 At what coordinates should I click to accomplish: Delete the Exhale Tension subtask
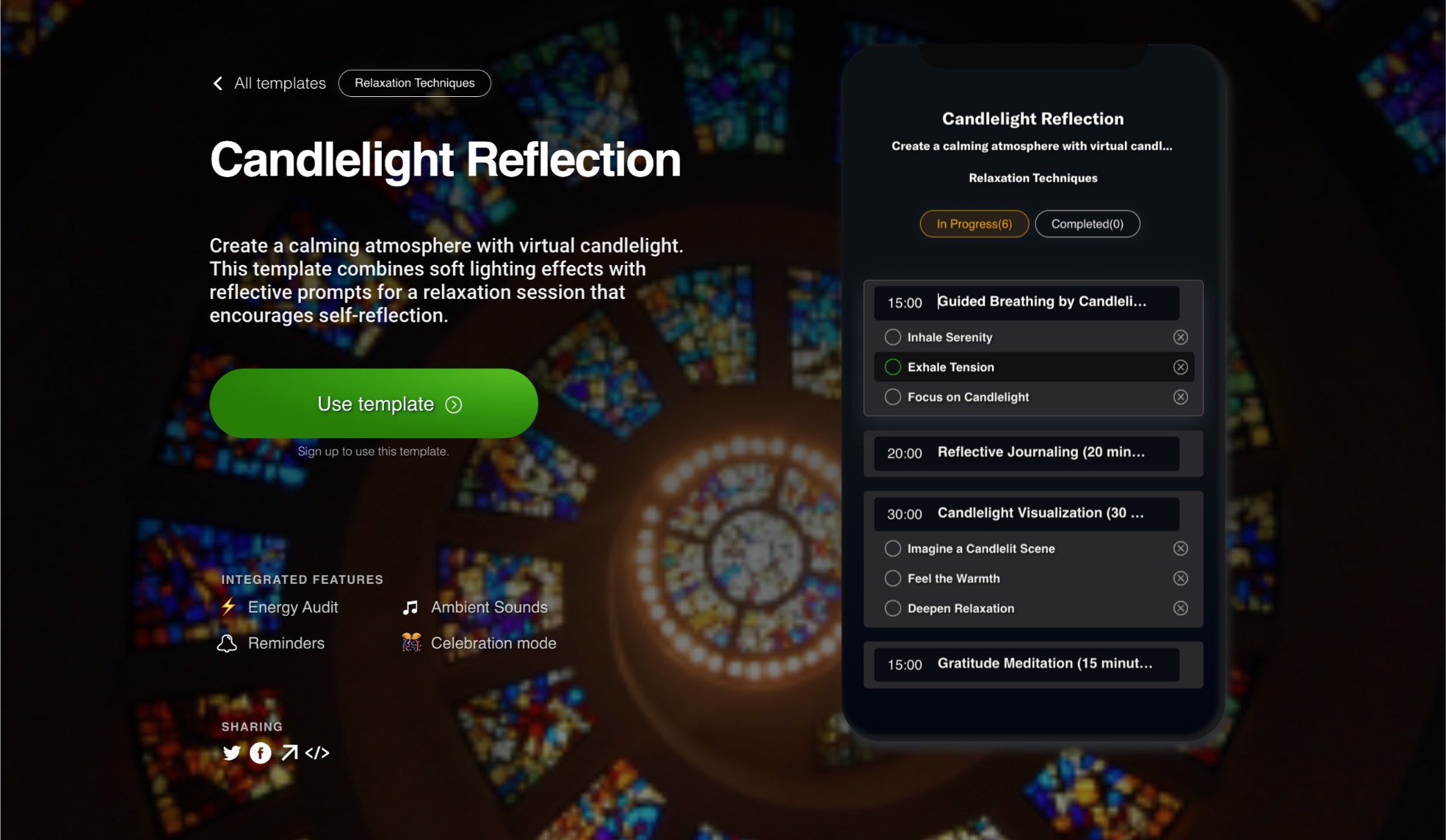(x=1180, y=367)
